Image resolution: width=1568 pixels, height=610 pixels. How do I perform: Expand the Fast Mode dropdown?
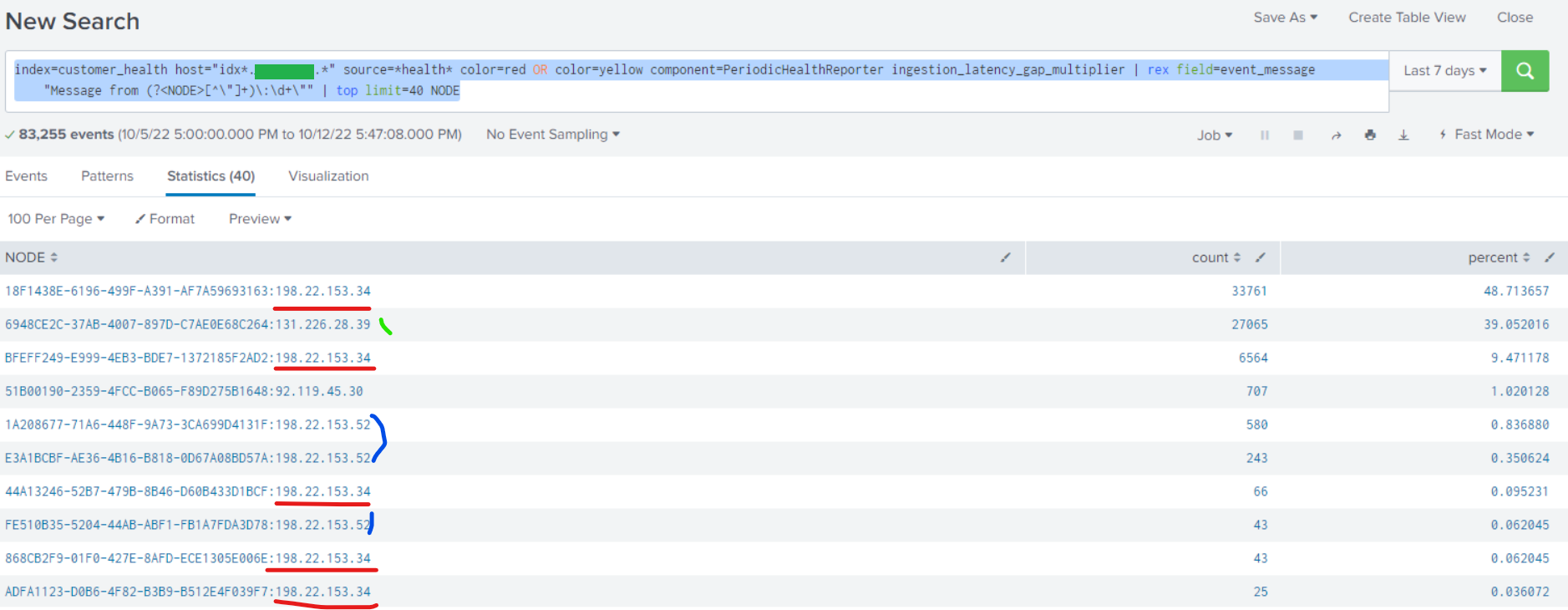tap(1487, 135)
